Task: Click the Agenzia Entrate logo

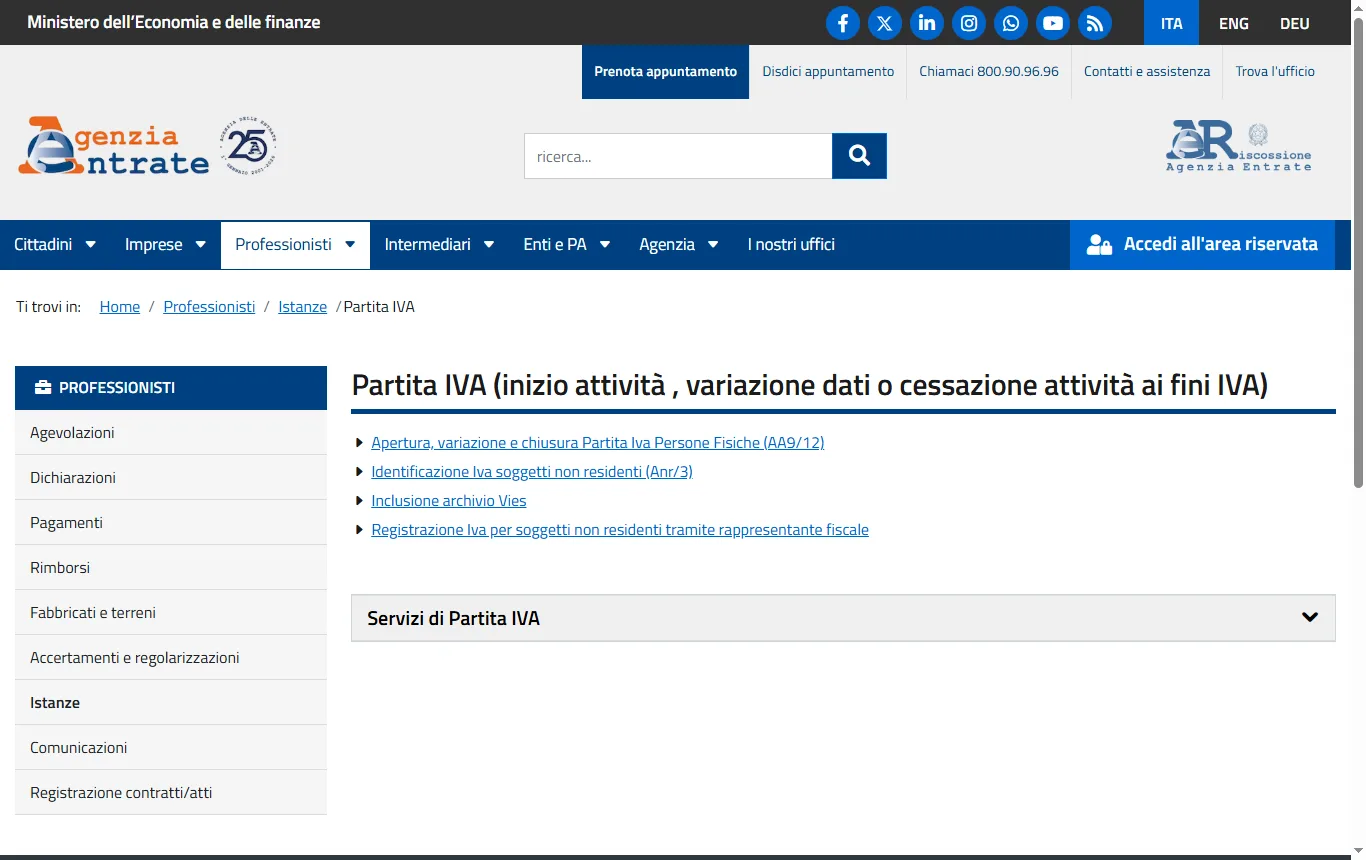Action: [x=114, y=147]
